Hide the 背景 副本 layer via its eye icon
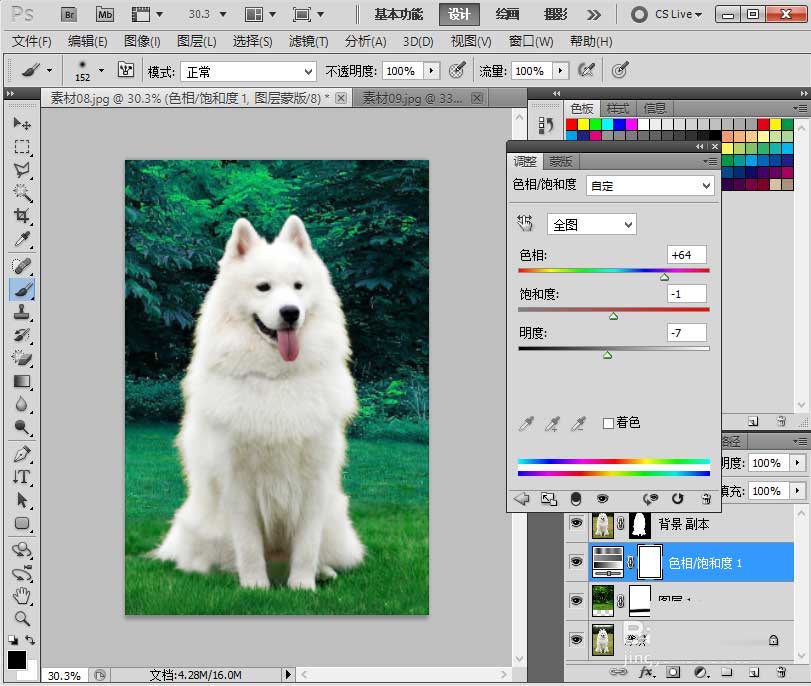This screenshot has width=811, height=686. (x=575, y=524)
